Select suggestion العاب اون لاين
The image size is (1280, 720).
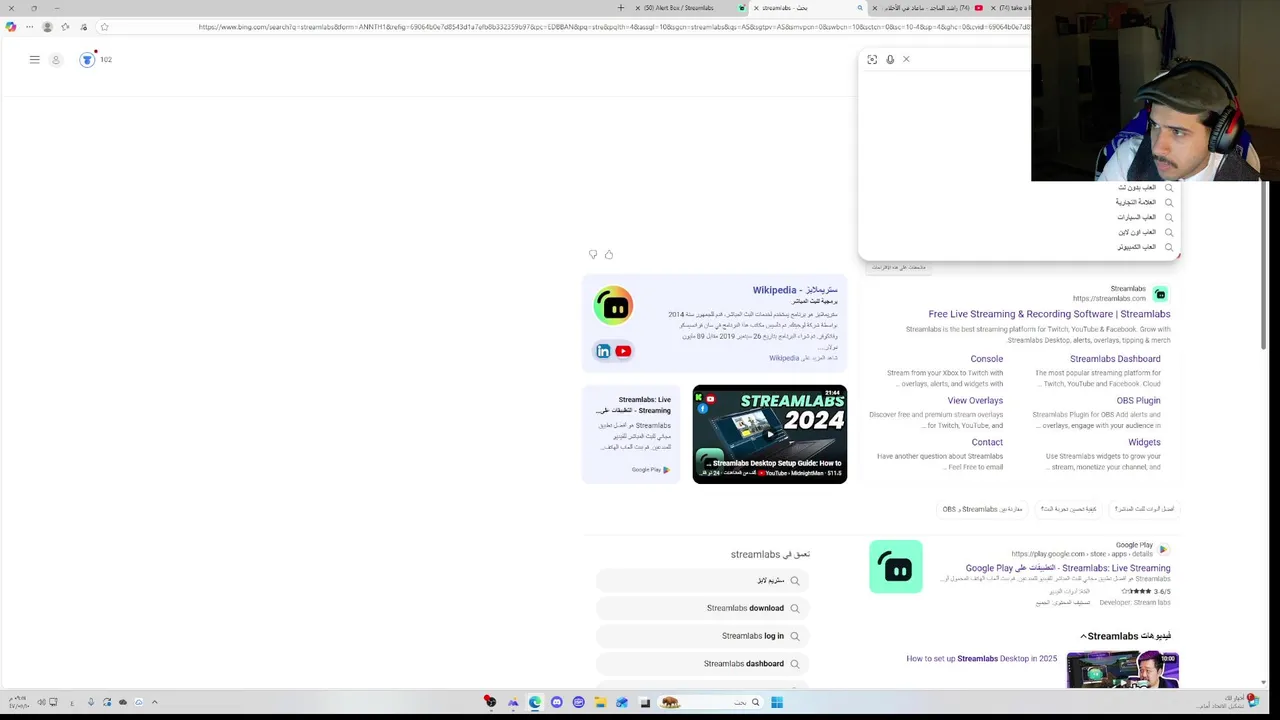[x=1137, y=232]
